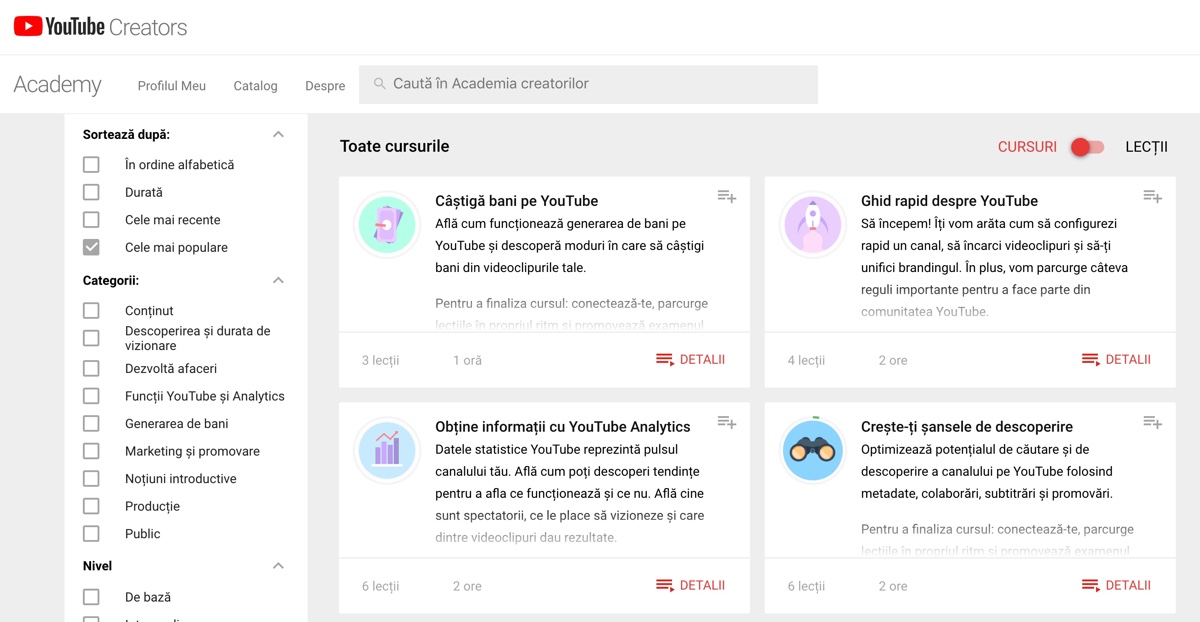Screen dimensions: 1200x622
Task: Collapse the Nivel section
Action: click(x=279, y=565)
